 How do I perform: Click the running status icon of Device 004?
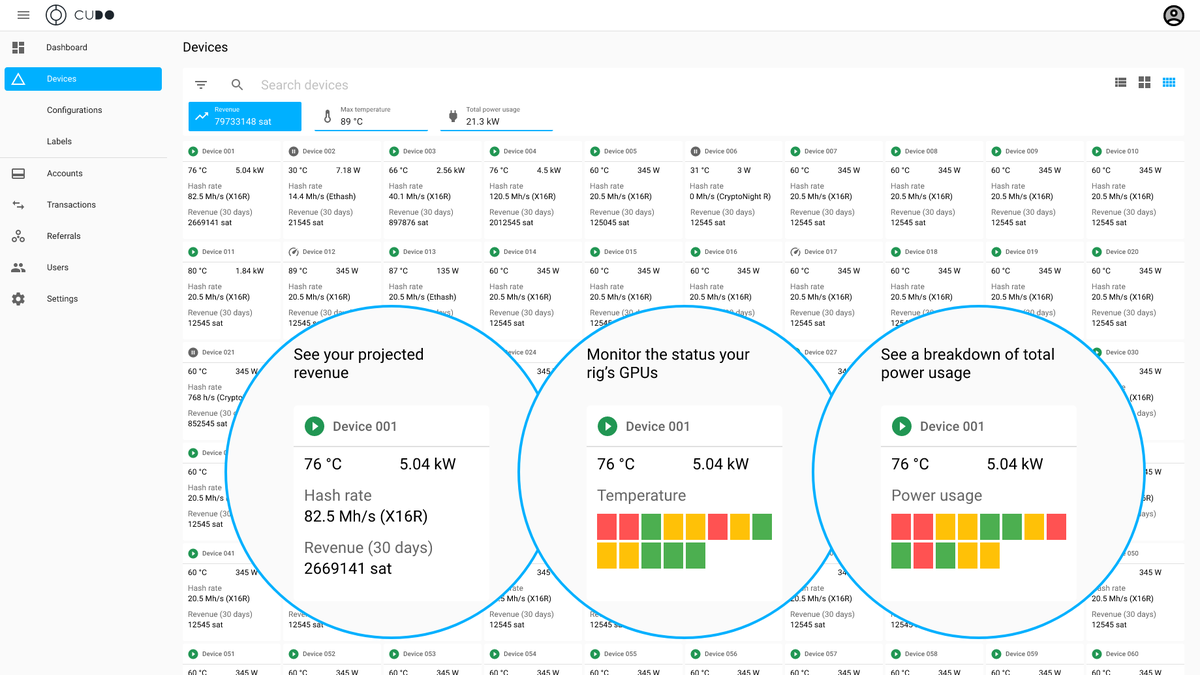494,151
